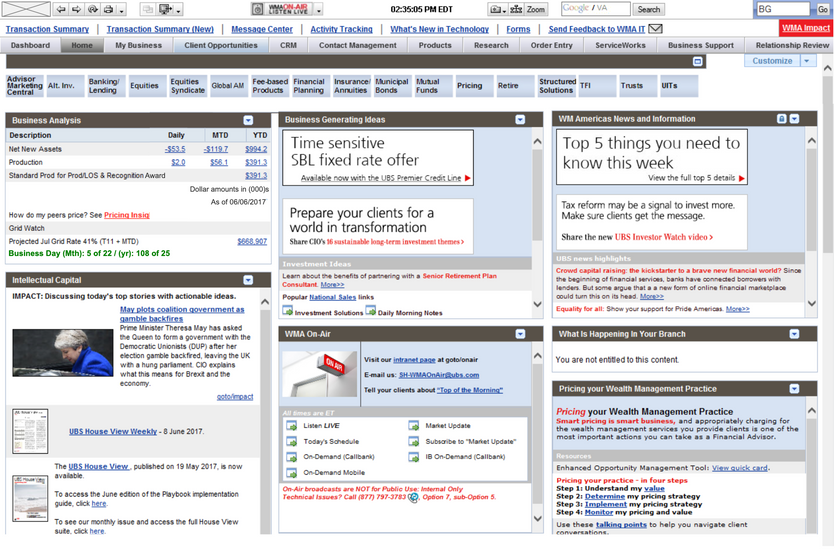
Task: Click the Market Update icon
Action: (x=414, y=425)
